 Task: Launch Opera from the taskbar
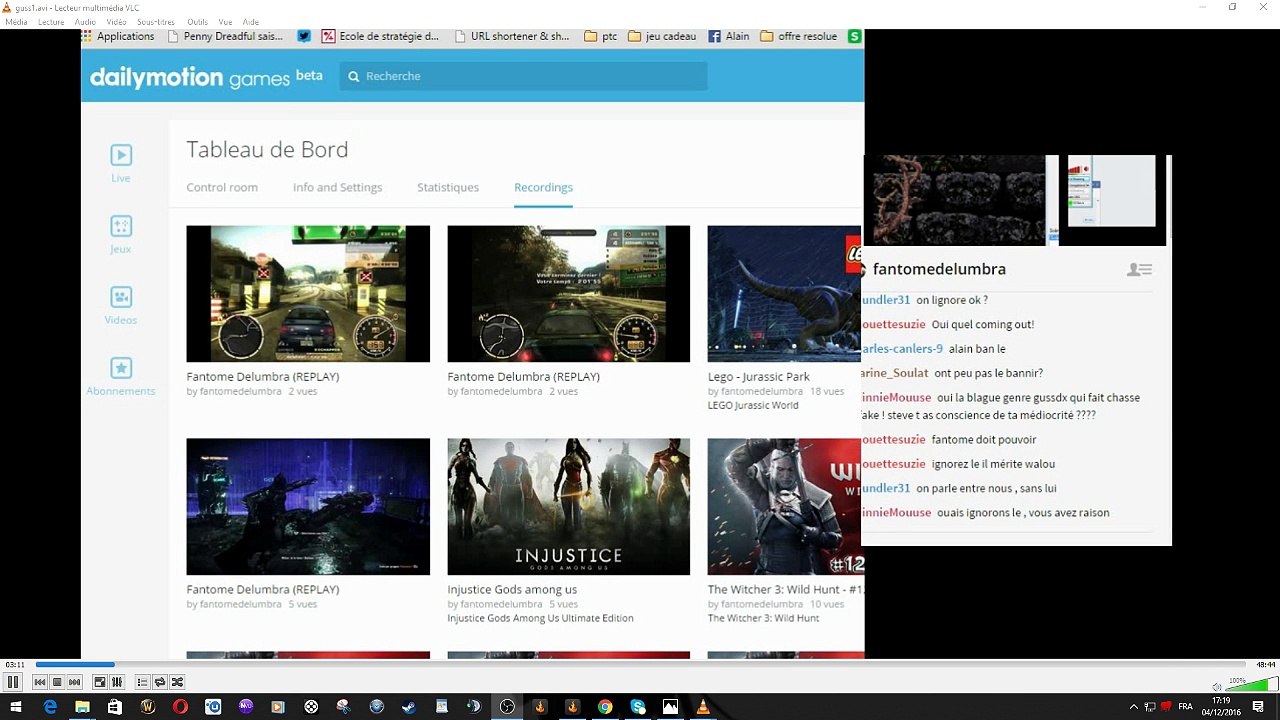[x=180, y=707]
